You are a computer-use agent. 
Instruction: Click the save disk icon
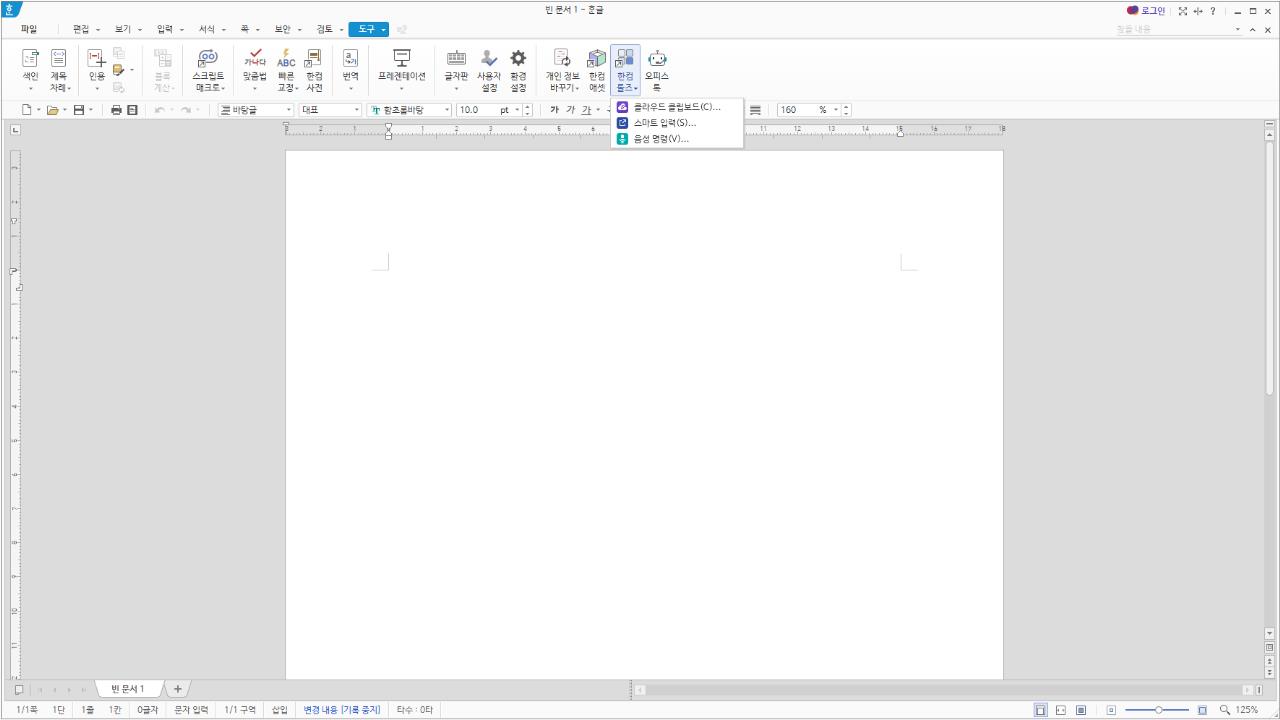point(78,110)
